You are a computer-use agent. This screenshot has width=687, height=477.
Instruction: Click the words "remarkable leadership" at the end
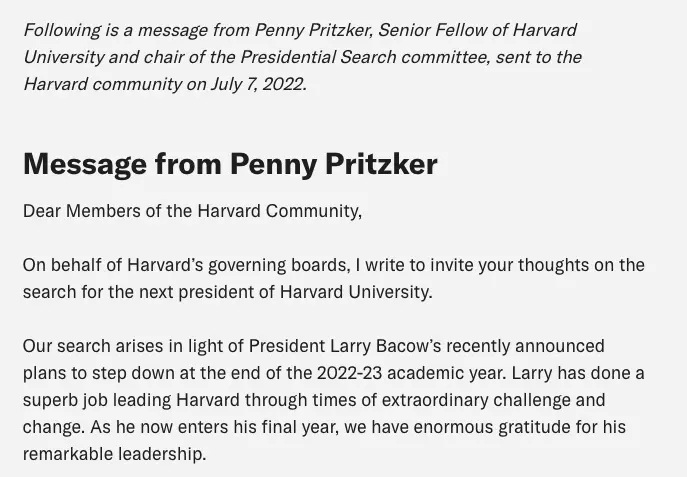point(114,454)
